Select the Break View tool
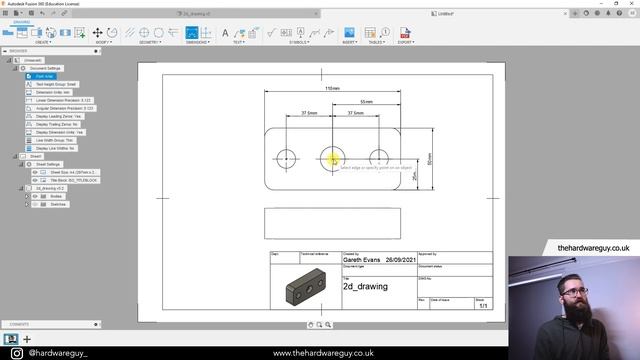 point(65,33)
